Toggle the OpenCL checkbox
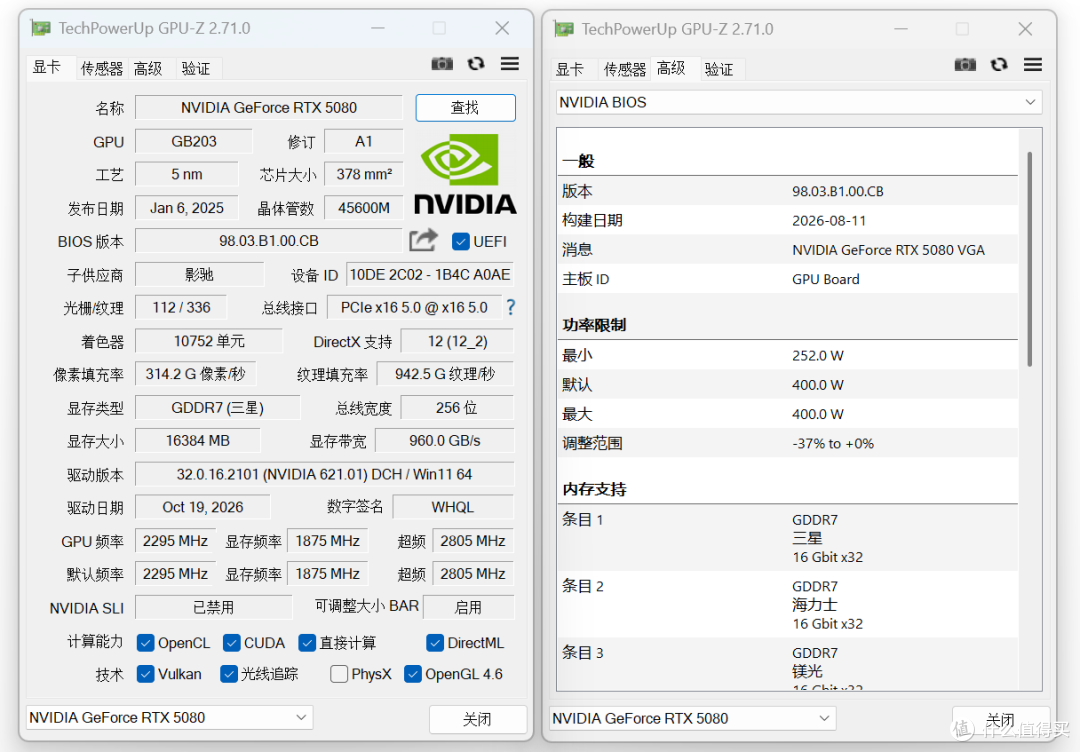Viewport: 1080px width, 752px height. pos(145,643)
